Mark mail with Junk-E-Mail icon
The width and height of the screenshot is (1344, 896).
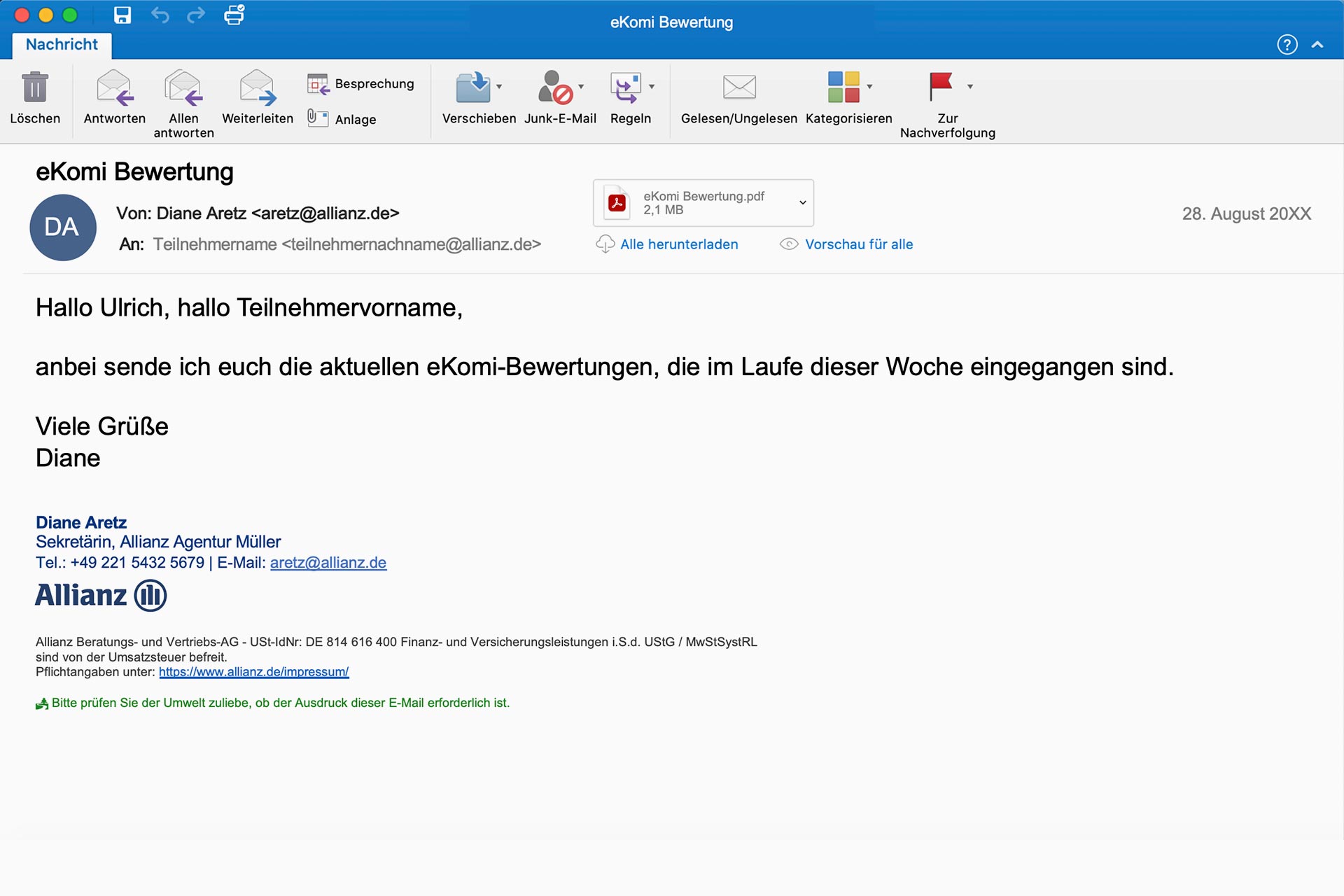tap(555, 87)
